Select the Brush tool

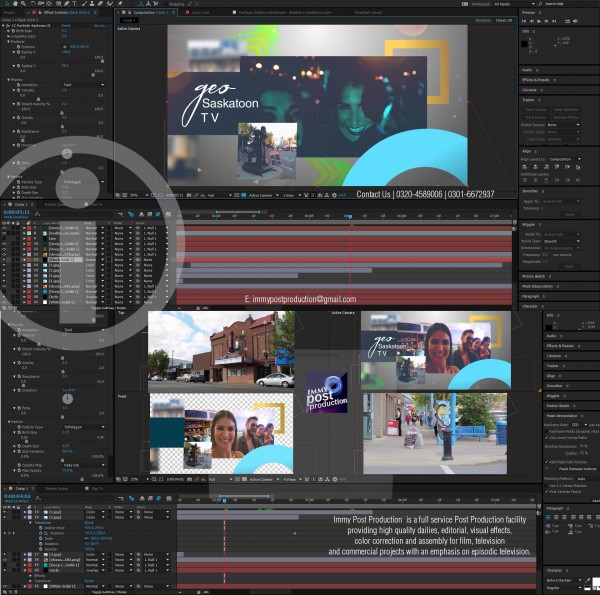coord(85,3)
